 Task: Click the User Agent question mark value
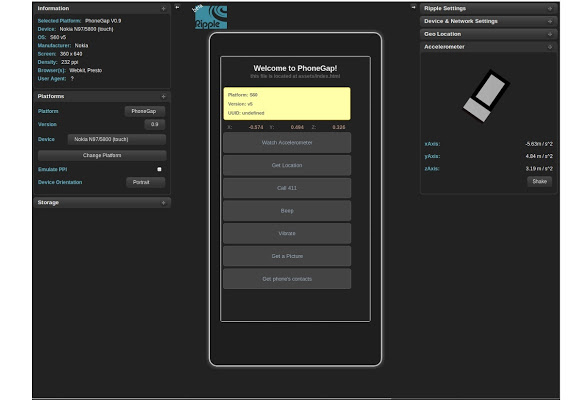click(x=72, y=79)
